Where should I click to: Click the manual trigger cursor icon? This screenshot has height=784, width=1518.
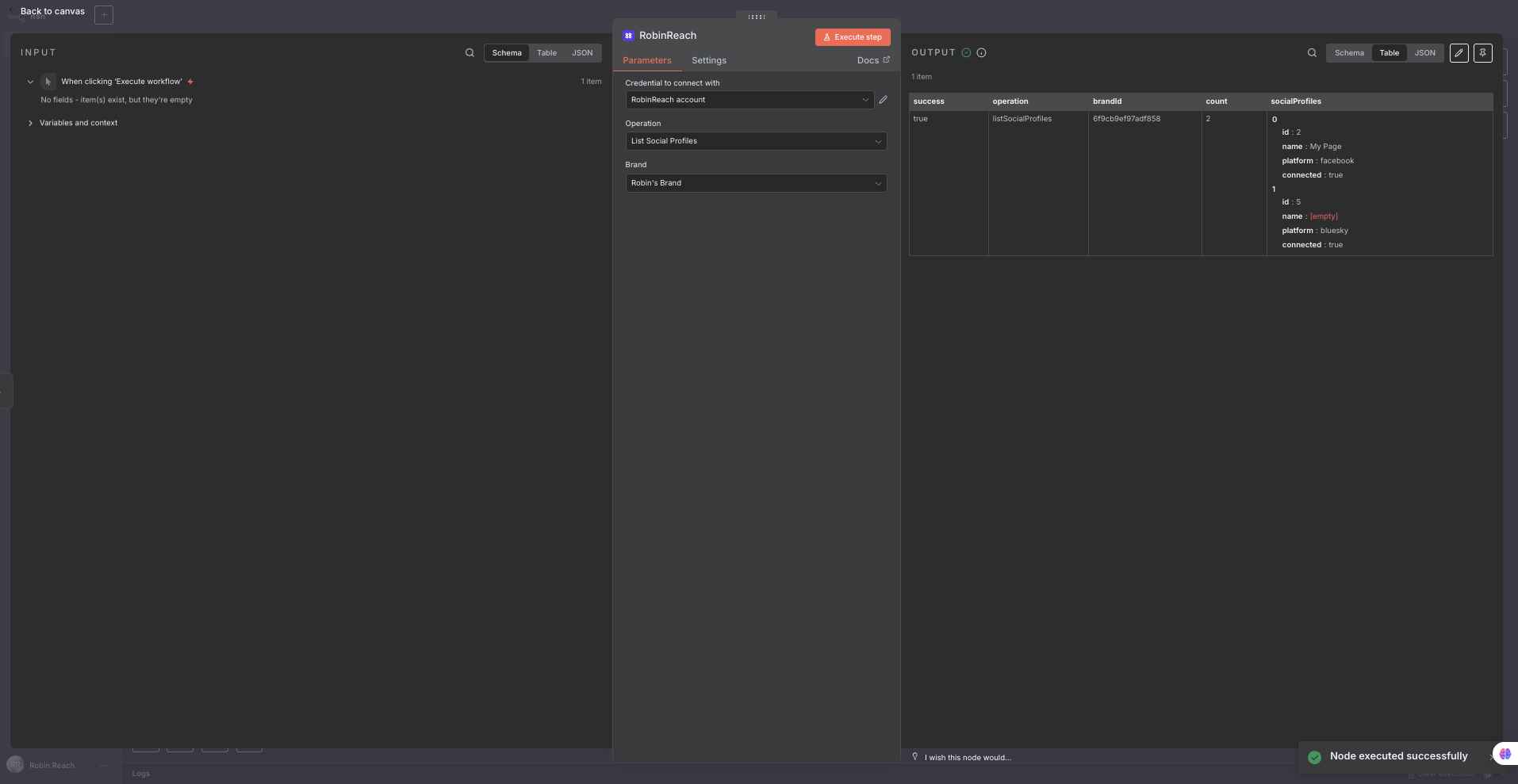48,82
